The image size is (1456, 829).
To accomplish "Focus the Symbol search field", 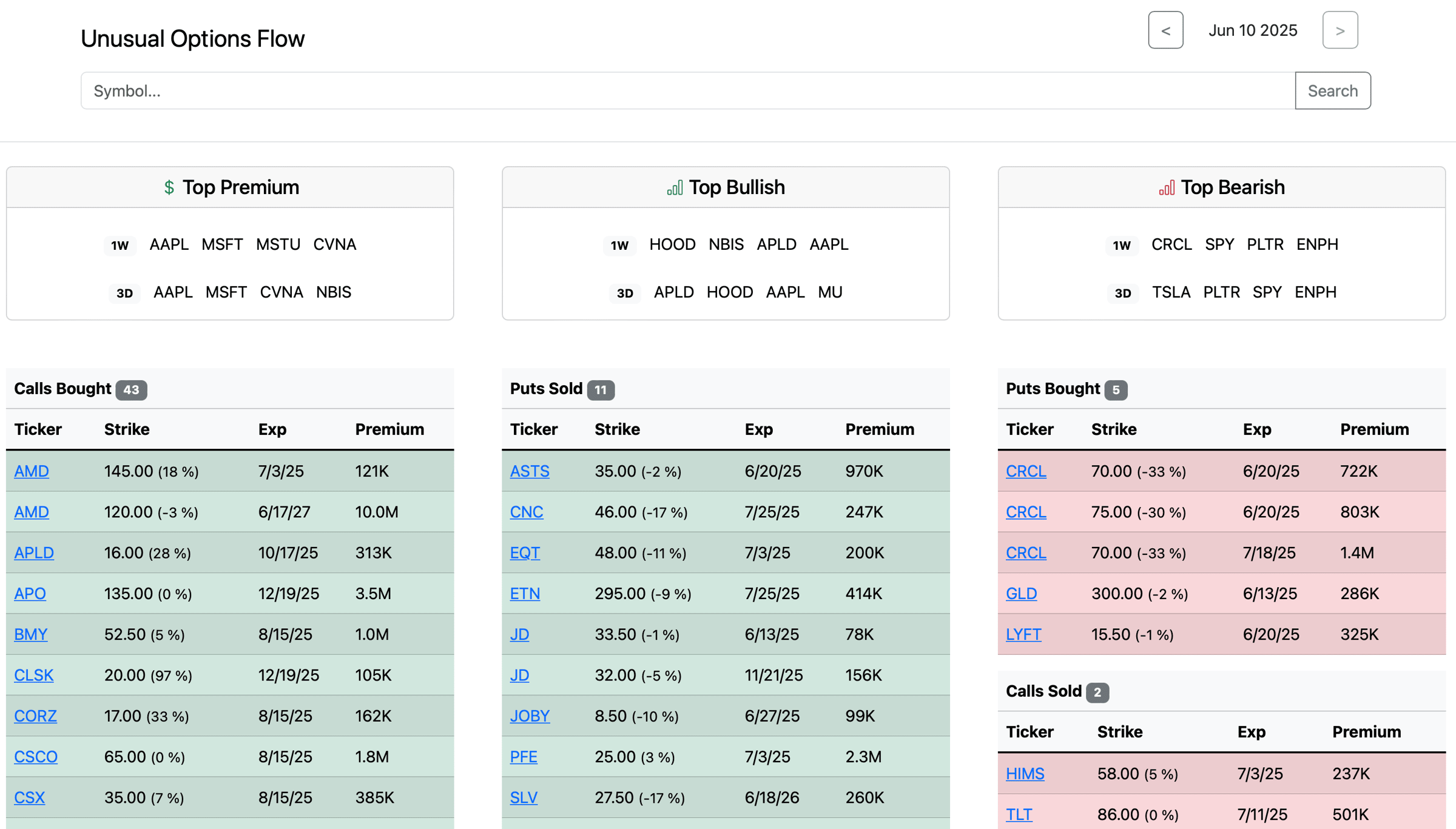I will pyautogui.click(x=688, y=91).
